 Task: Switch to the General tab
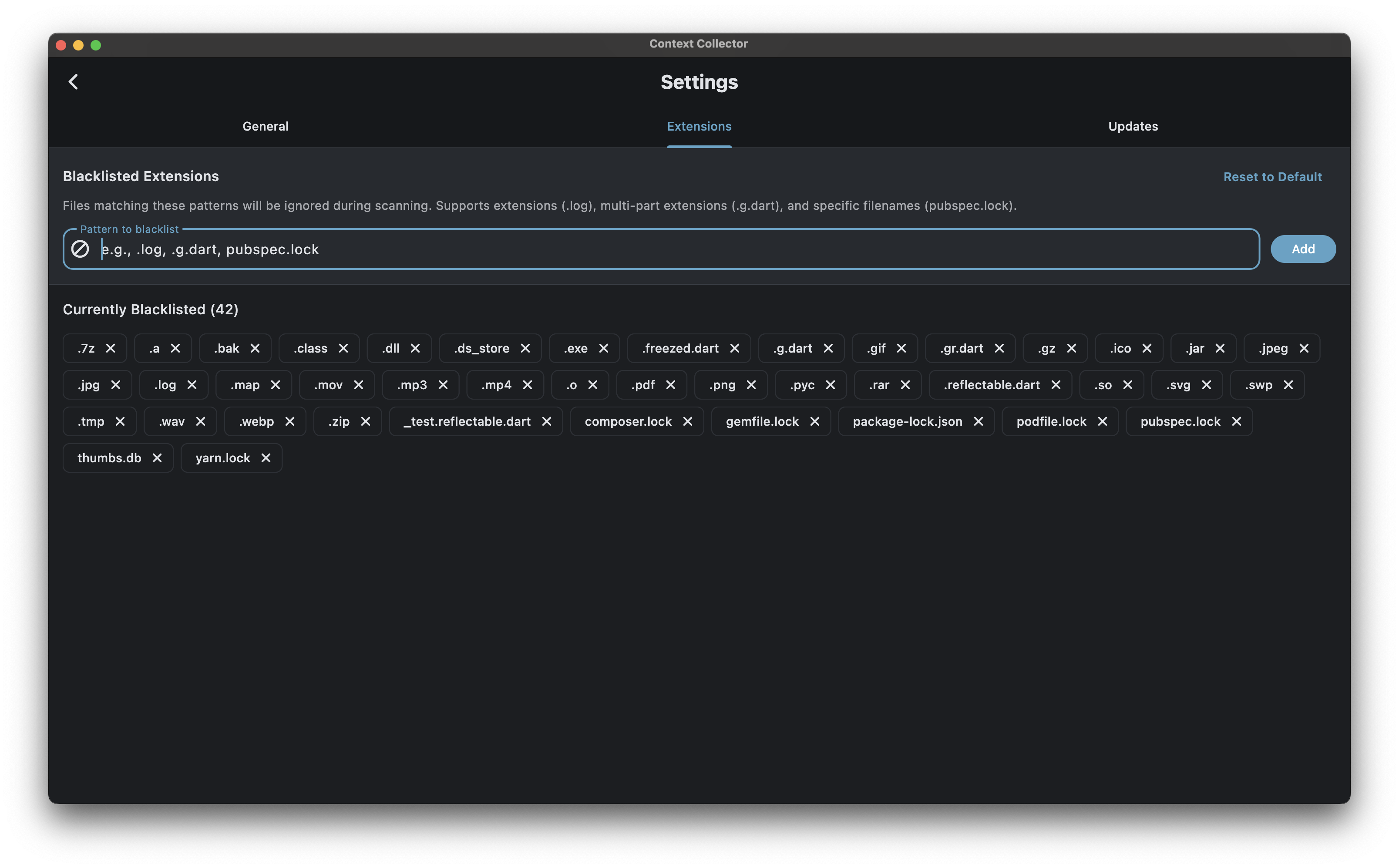265,126
